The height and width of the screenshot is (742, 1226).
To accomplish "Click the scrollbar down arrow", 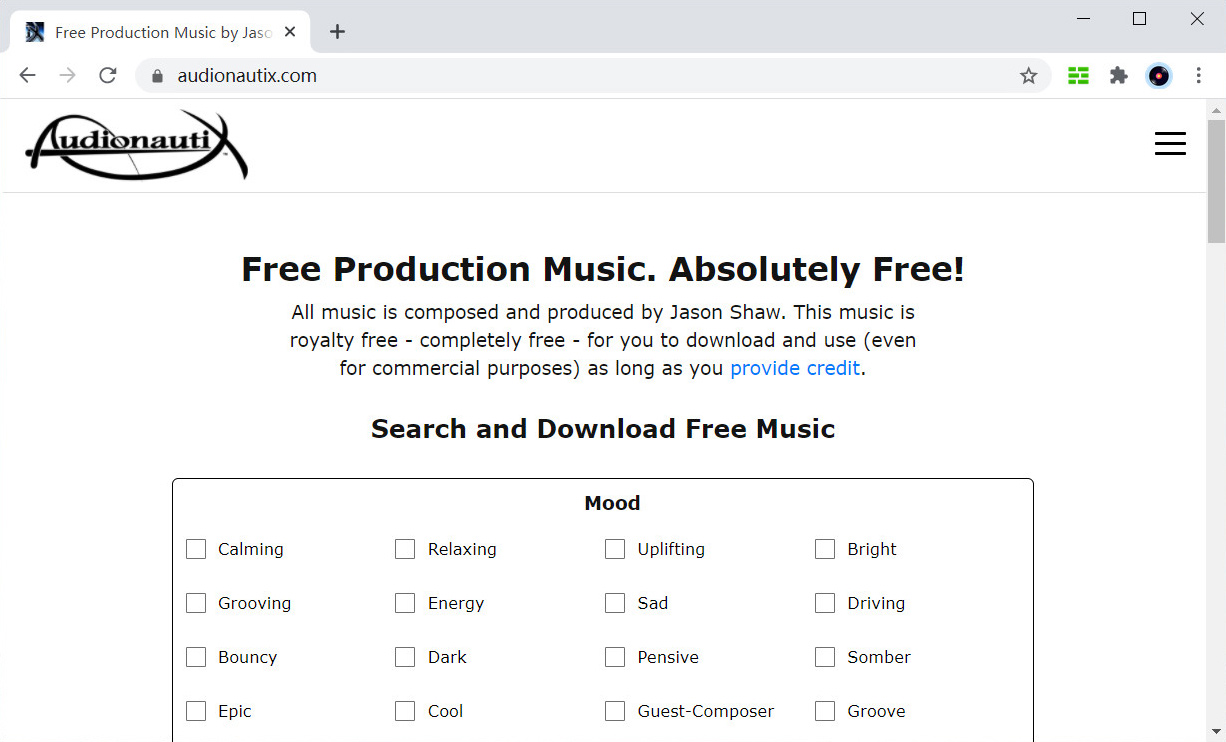I will pos(1218,733).
